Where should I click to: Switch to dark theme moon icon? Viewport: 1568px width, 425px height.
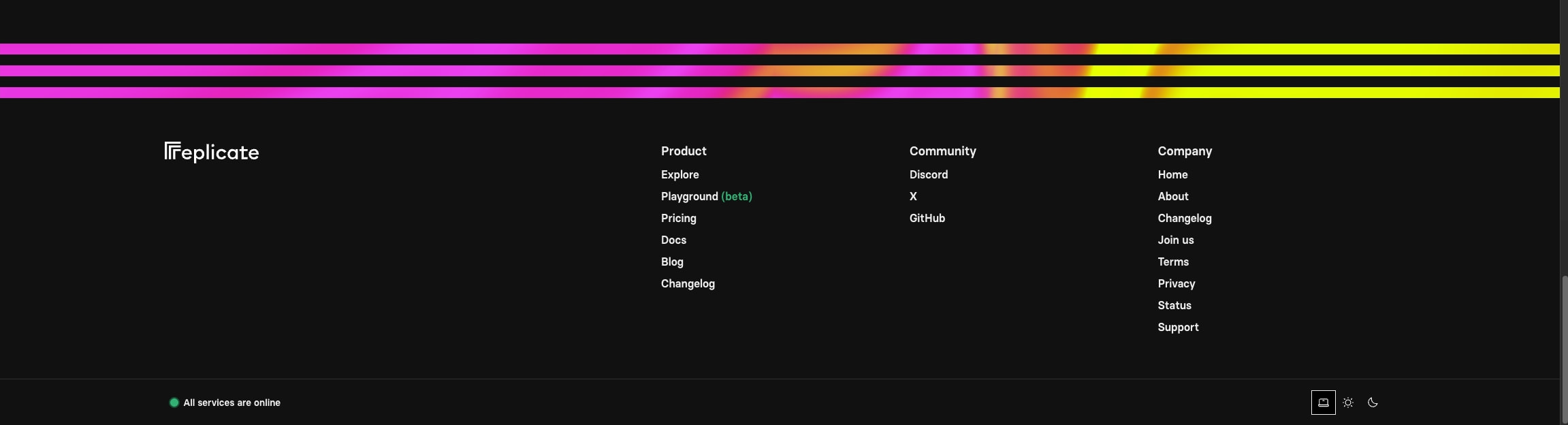(x=1373, y=403)
